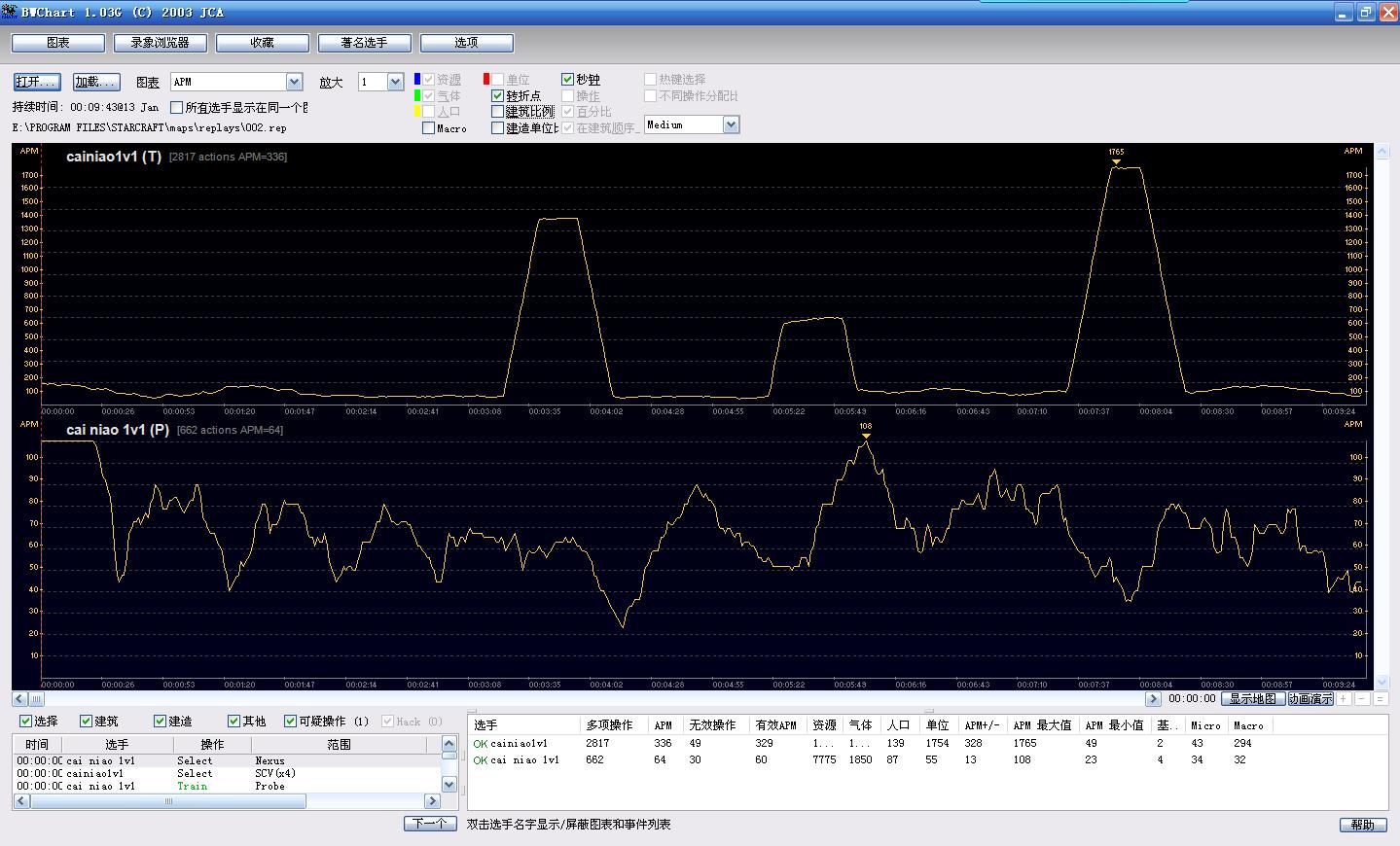Sort by the Micro column header
This screenshot has height=846, width=1400.
[x=1207, y=725]
